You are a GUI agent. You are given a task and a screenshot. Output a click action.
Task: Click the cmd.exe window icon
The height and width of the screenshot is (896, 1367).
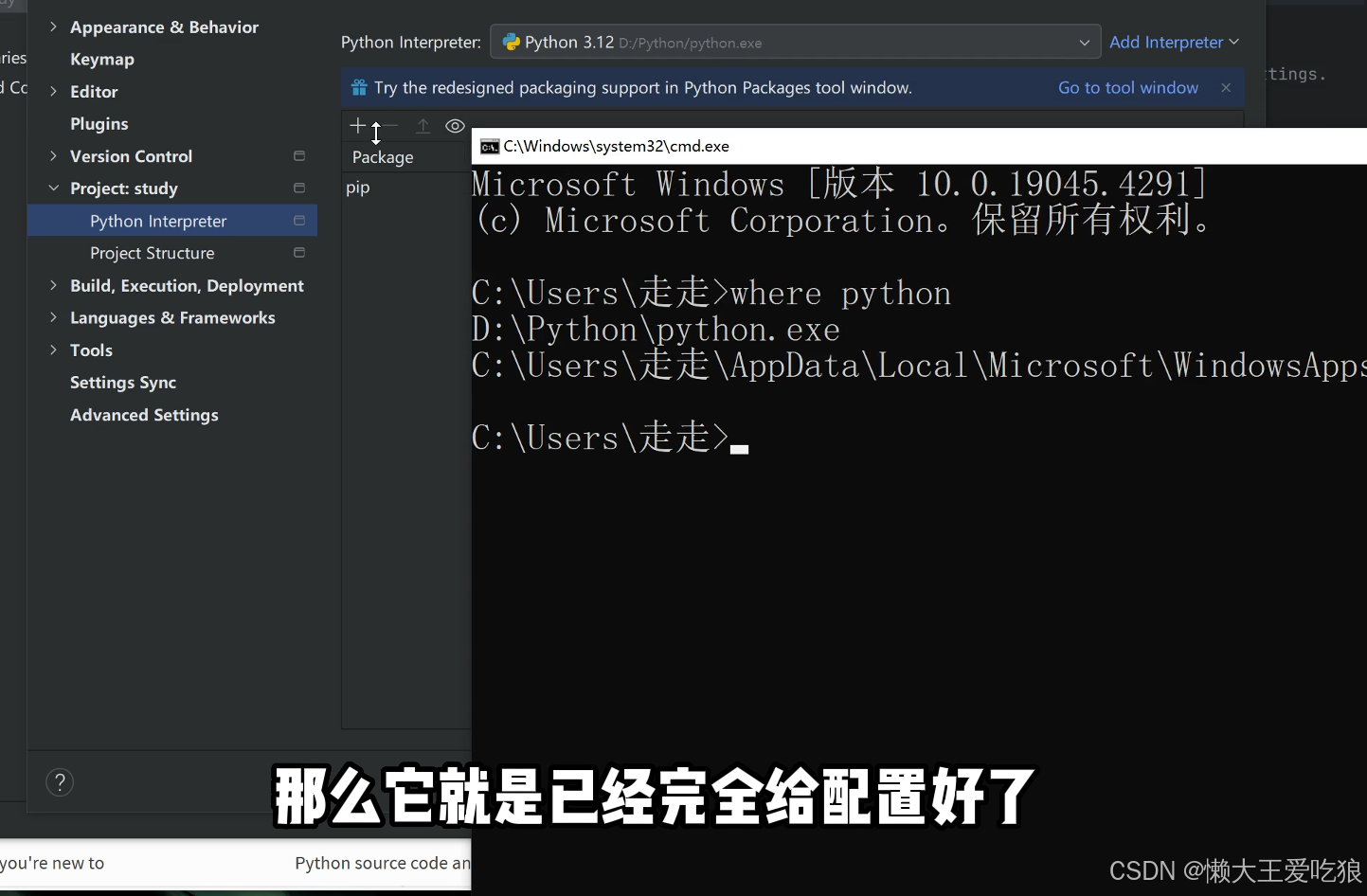click(490, 146)
